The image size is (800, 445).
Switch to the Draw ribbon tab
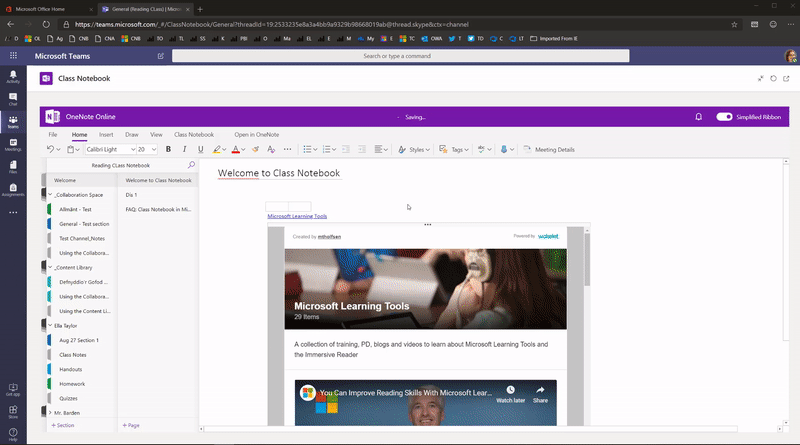(132, 135)
